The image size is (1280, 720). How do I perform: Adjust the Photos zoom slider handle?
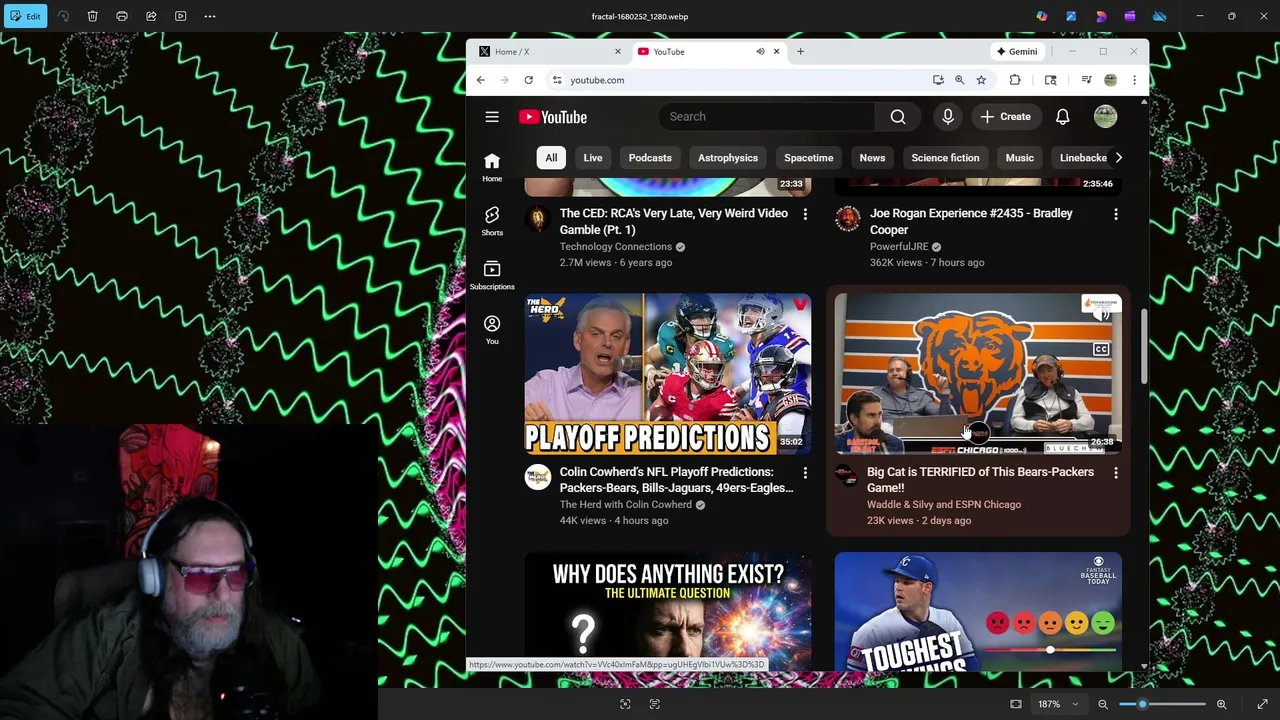coord(1142,704)
